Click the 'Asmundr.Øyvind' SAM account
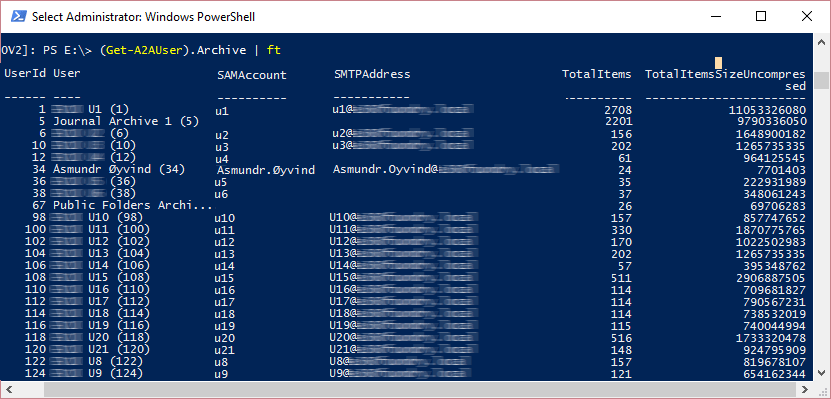This screenshot has width=831, height=399. tap(266, 171)
